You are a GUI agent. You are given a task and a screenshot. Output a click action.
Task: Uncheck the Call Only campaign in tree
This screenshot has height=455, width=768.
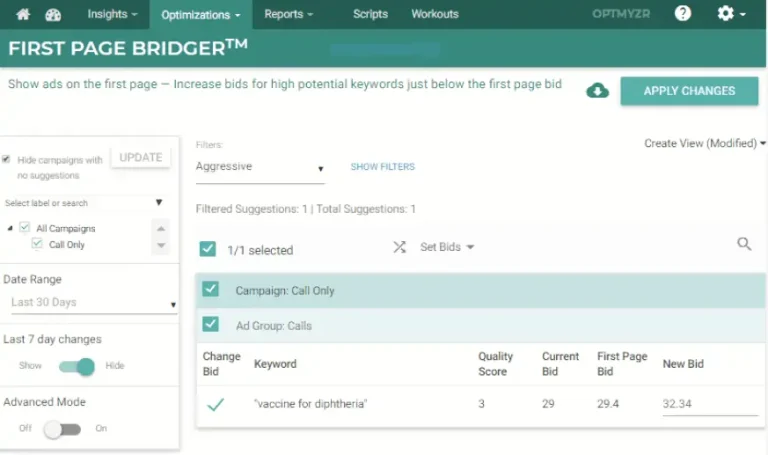pyautogui.click(x=37, y=244)
